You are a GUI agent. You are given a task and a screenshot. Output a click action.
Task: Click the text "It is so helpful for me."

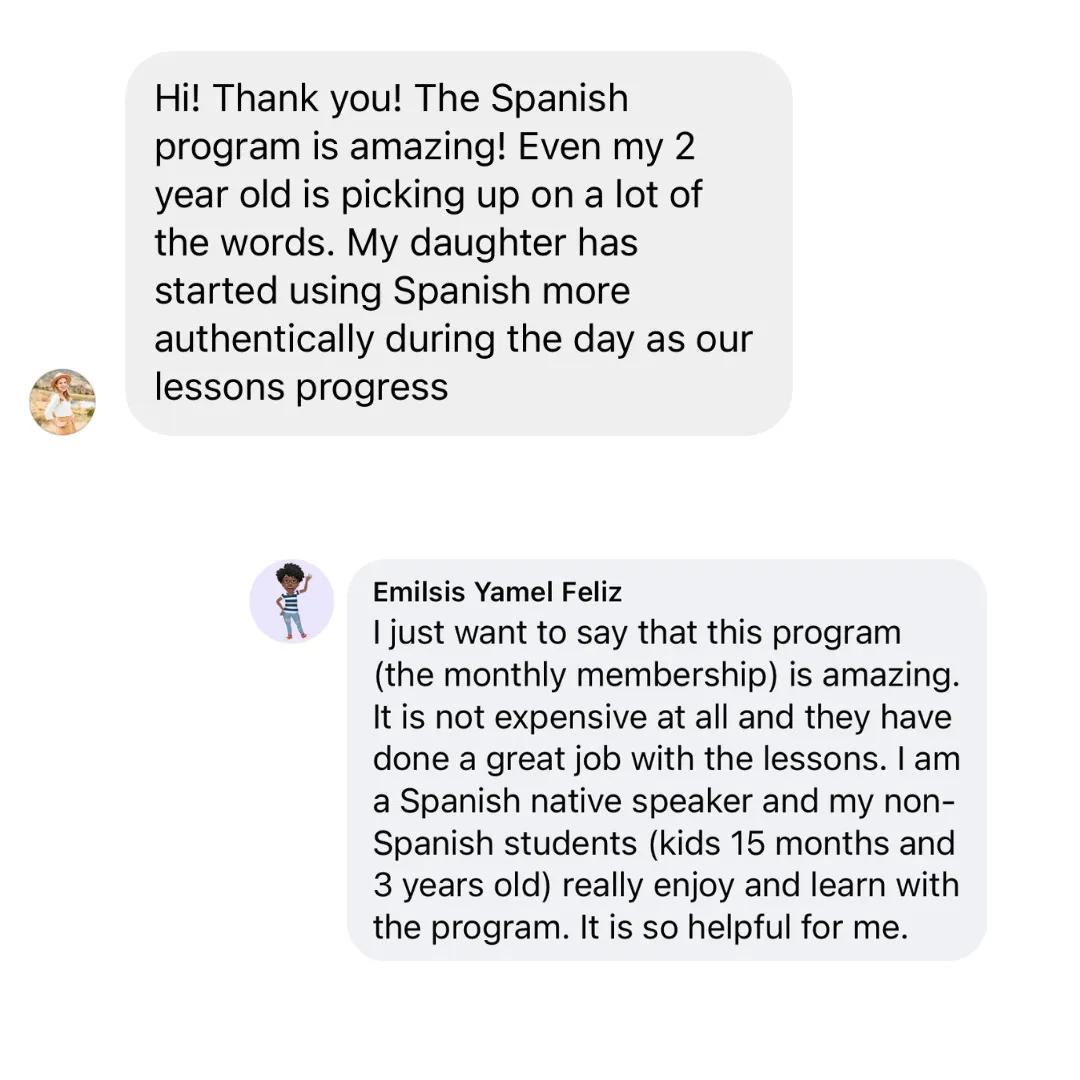click(x=744, y=927)
